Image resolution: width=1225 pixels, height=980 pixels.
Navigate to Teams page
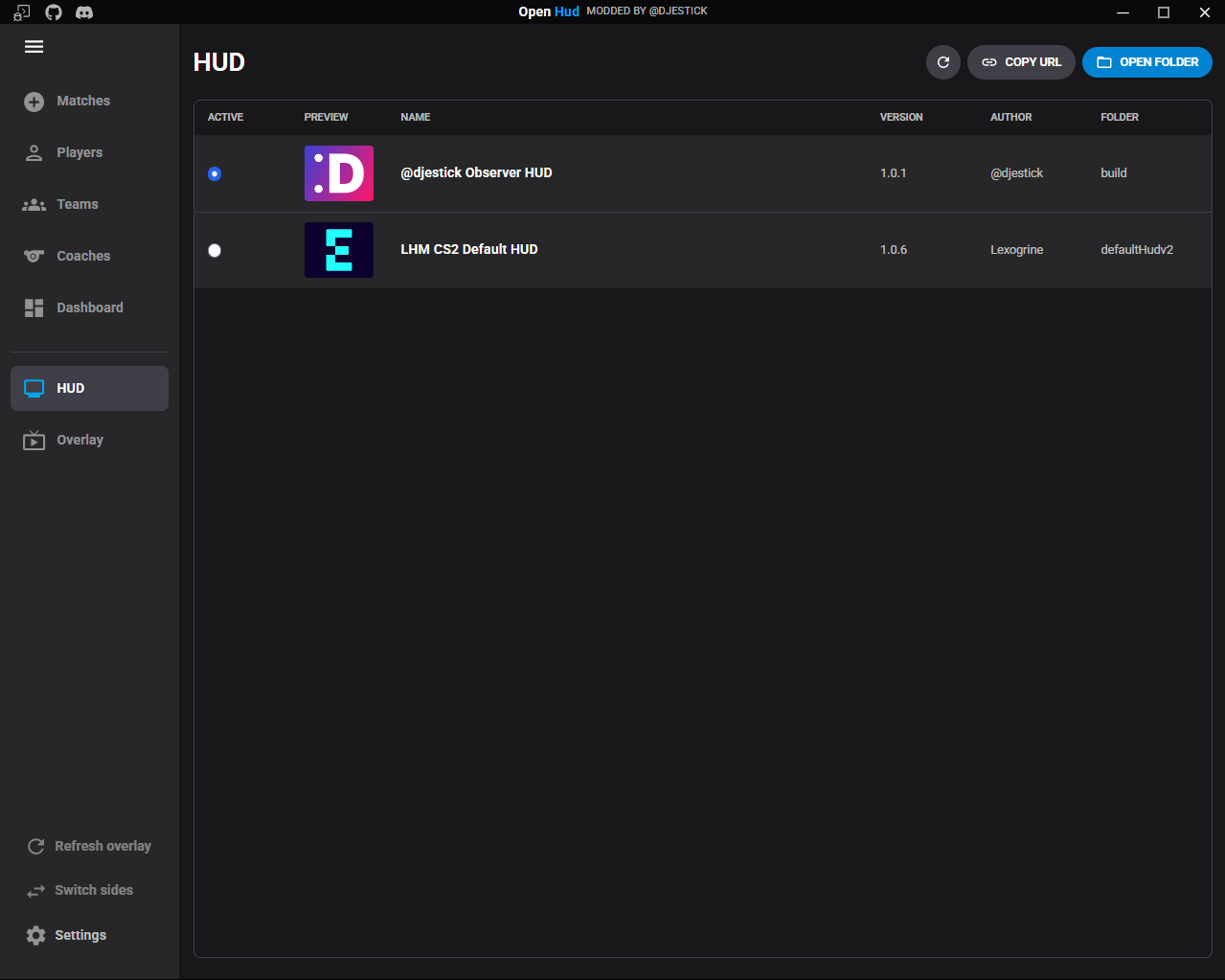[89, 205]
